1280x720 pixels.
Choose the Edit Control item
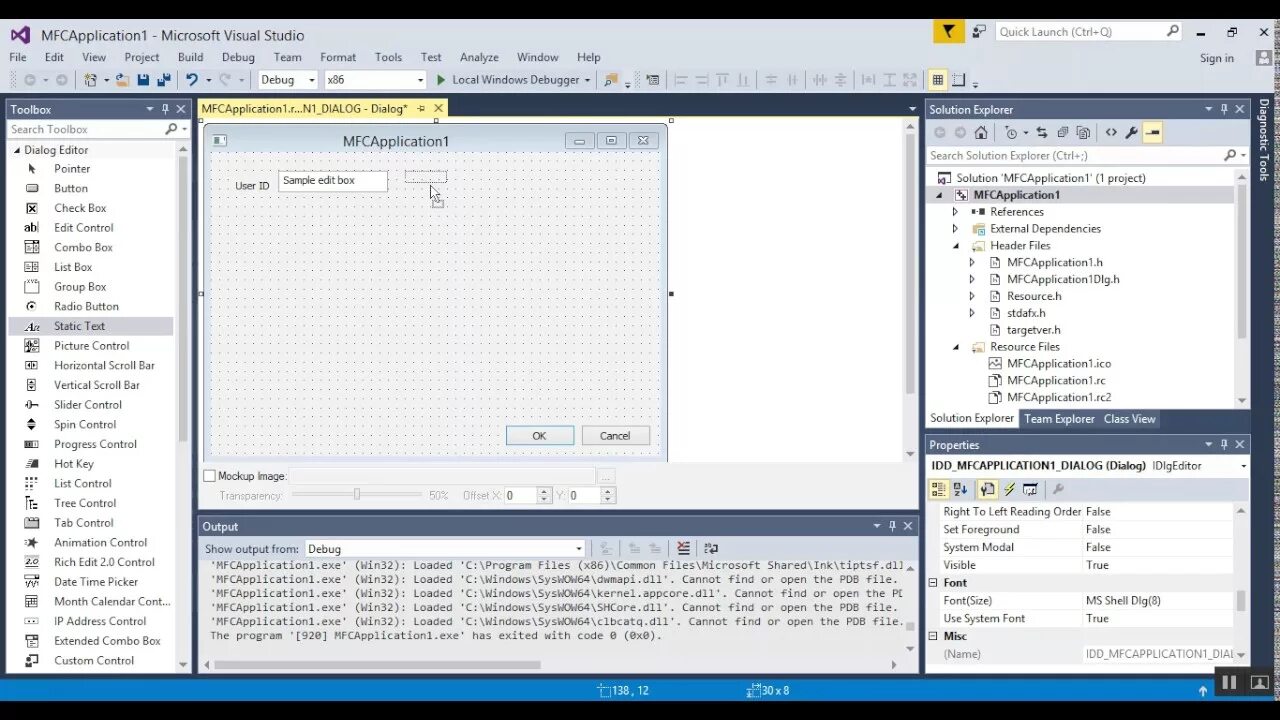point(83,228)
